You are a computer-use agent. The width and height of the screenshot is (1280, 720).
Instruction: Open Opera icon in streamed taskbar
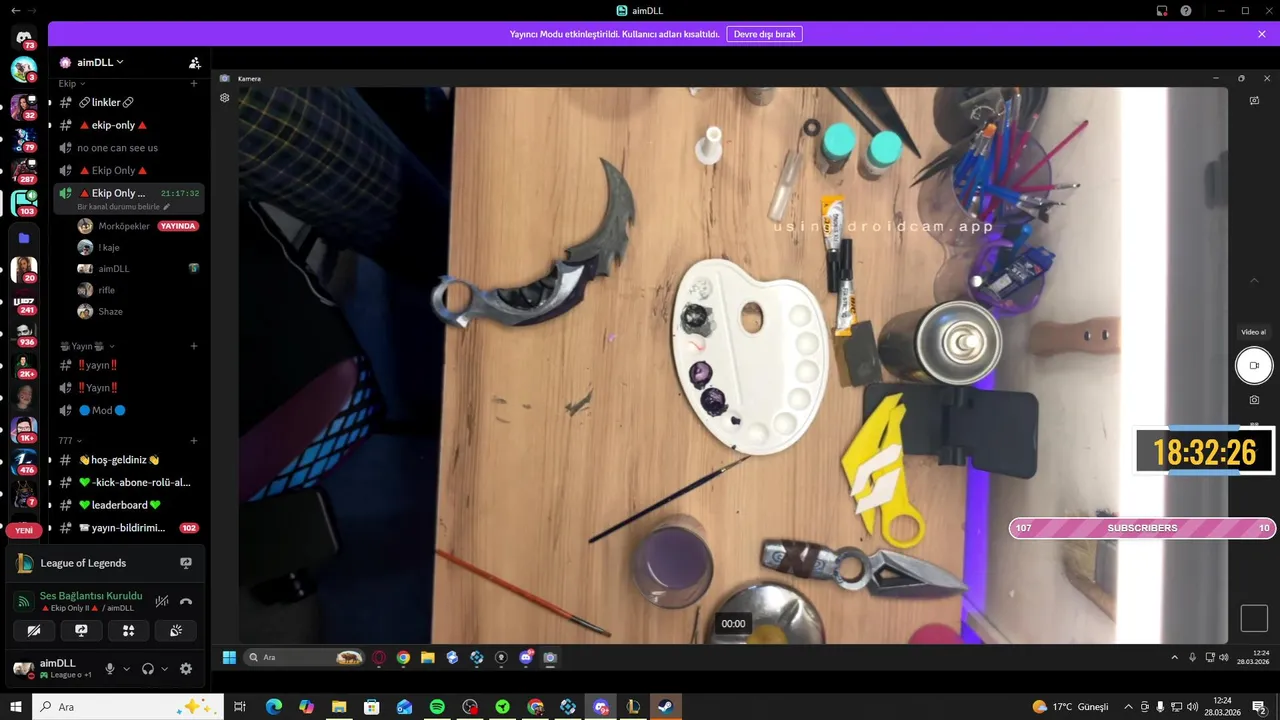click(x=378, y=657)
